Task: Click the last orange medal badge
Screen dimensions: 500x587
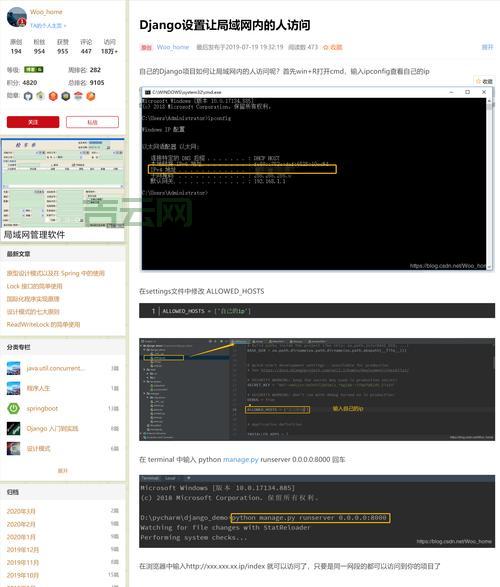Action: pos(91,96)
